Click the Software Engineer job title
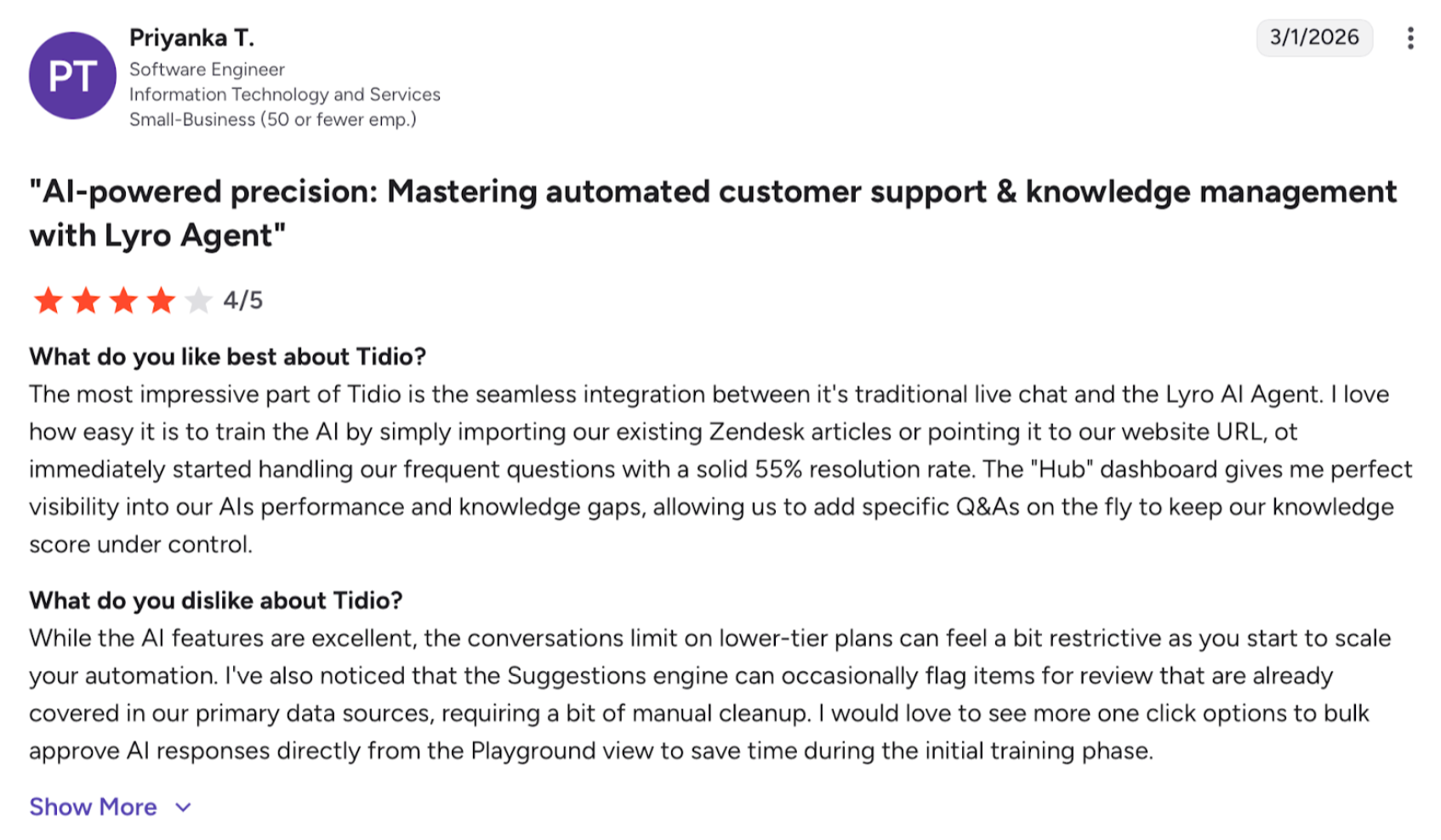 tap(207, 70)
